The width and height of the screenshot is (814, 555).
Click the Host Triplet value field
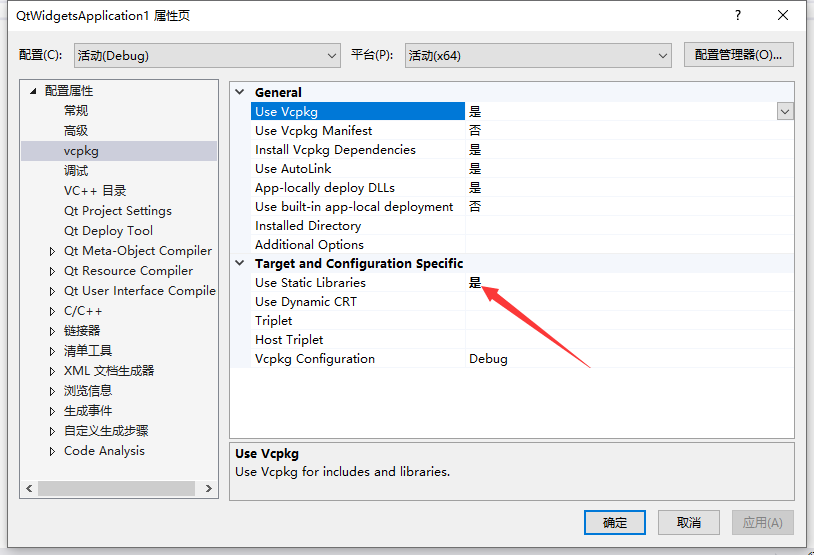(x=629, y=340)
